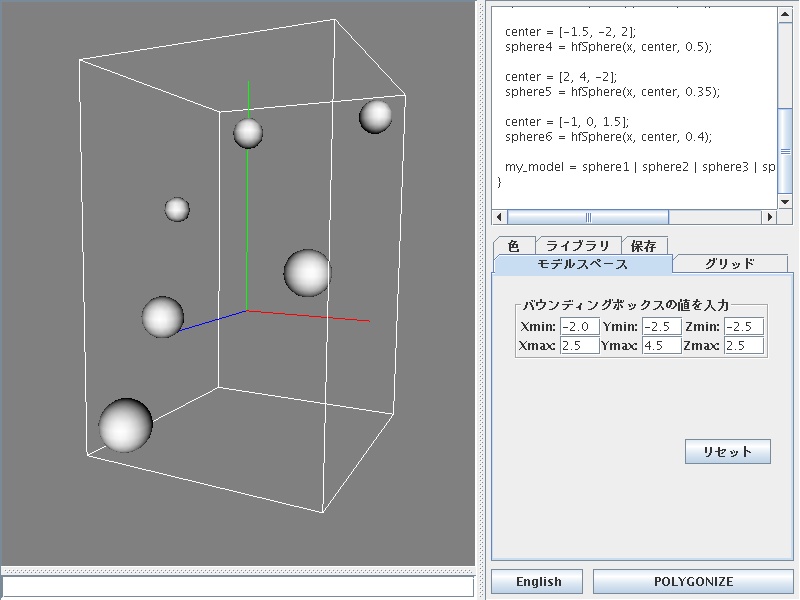Click the red X axis line in viewport

[309, 316]
